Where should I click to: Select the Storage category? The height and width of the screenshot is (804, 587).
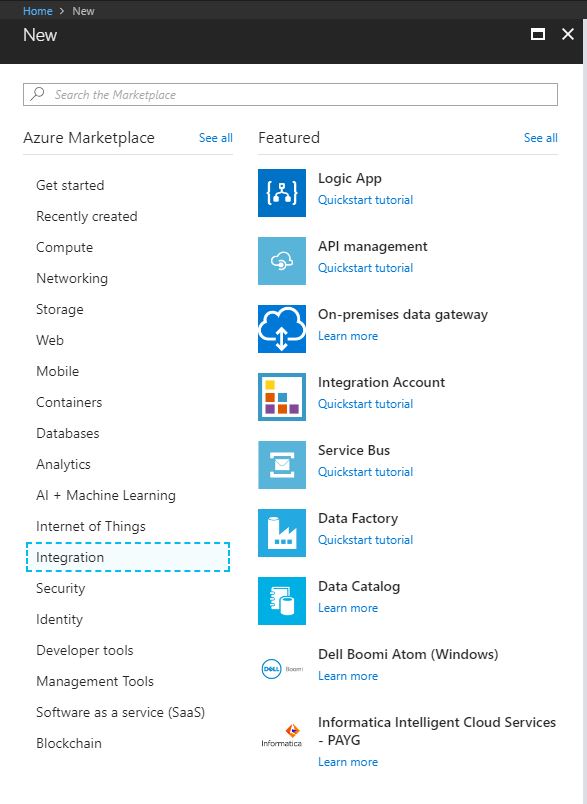[59, 309]
